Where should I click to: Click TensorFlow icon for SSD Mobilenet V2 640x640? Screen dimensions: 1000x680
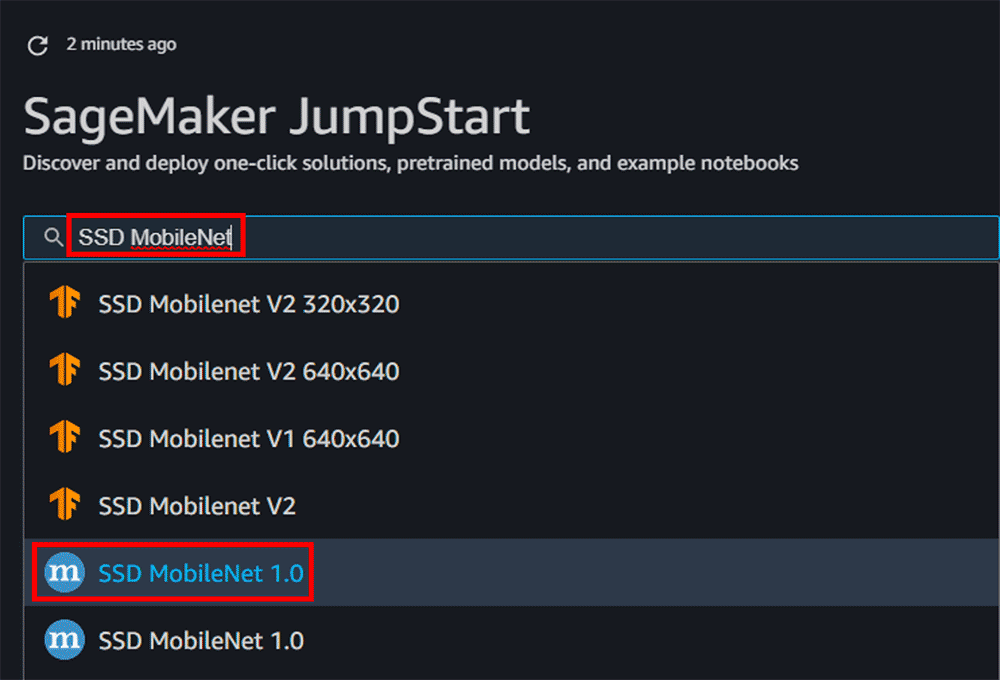[x=64, y=371]
